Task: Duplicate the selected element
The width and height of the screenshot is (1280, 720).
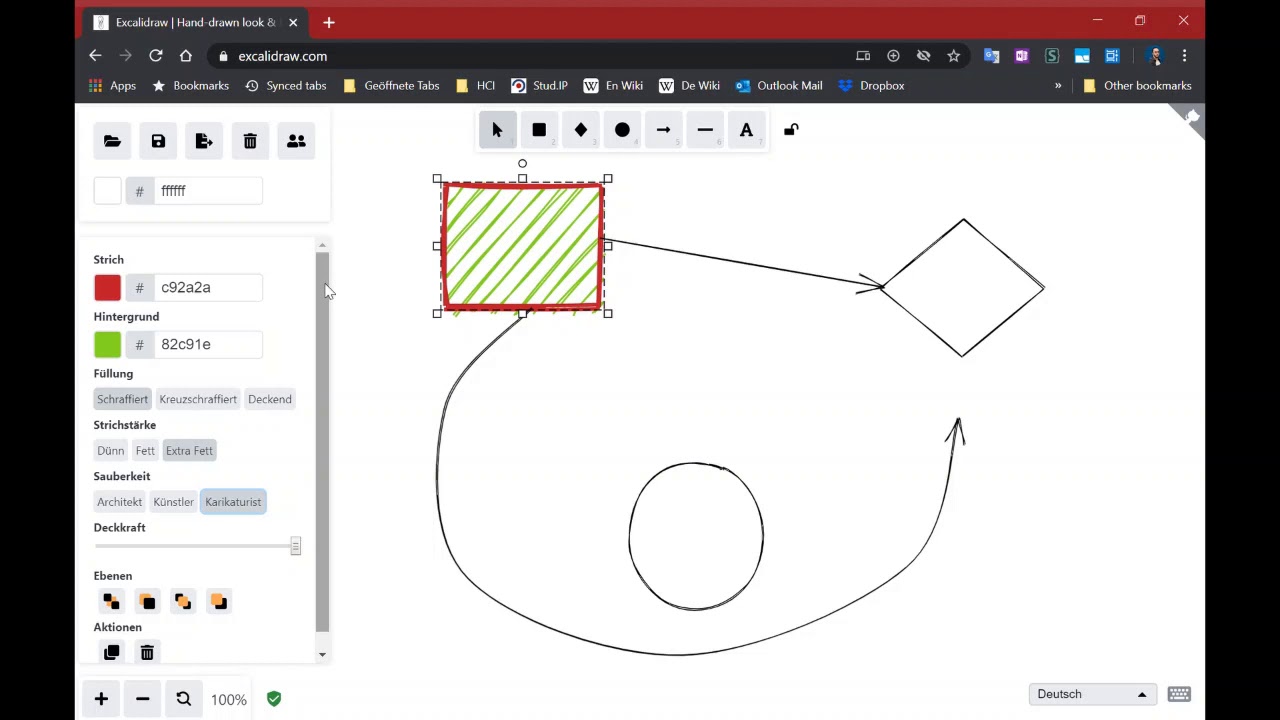Action: pos(111,652)
